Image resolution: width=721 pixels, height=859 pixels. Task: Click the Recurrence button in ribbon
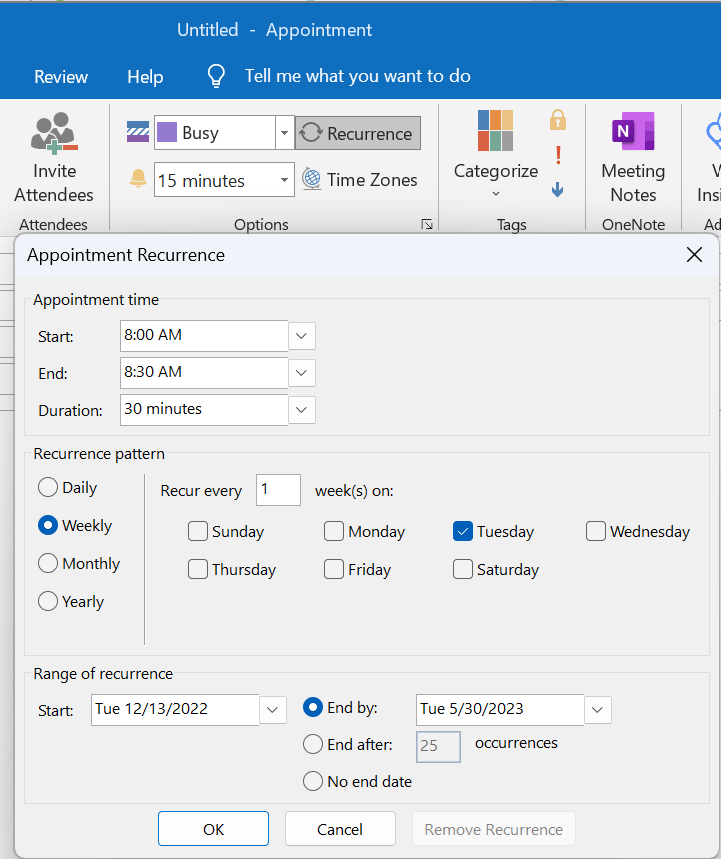click(x=357, y=133)
